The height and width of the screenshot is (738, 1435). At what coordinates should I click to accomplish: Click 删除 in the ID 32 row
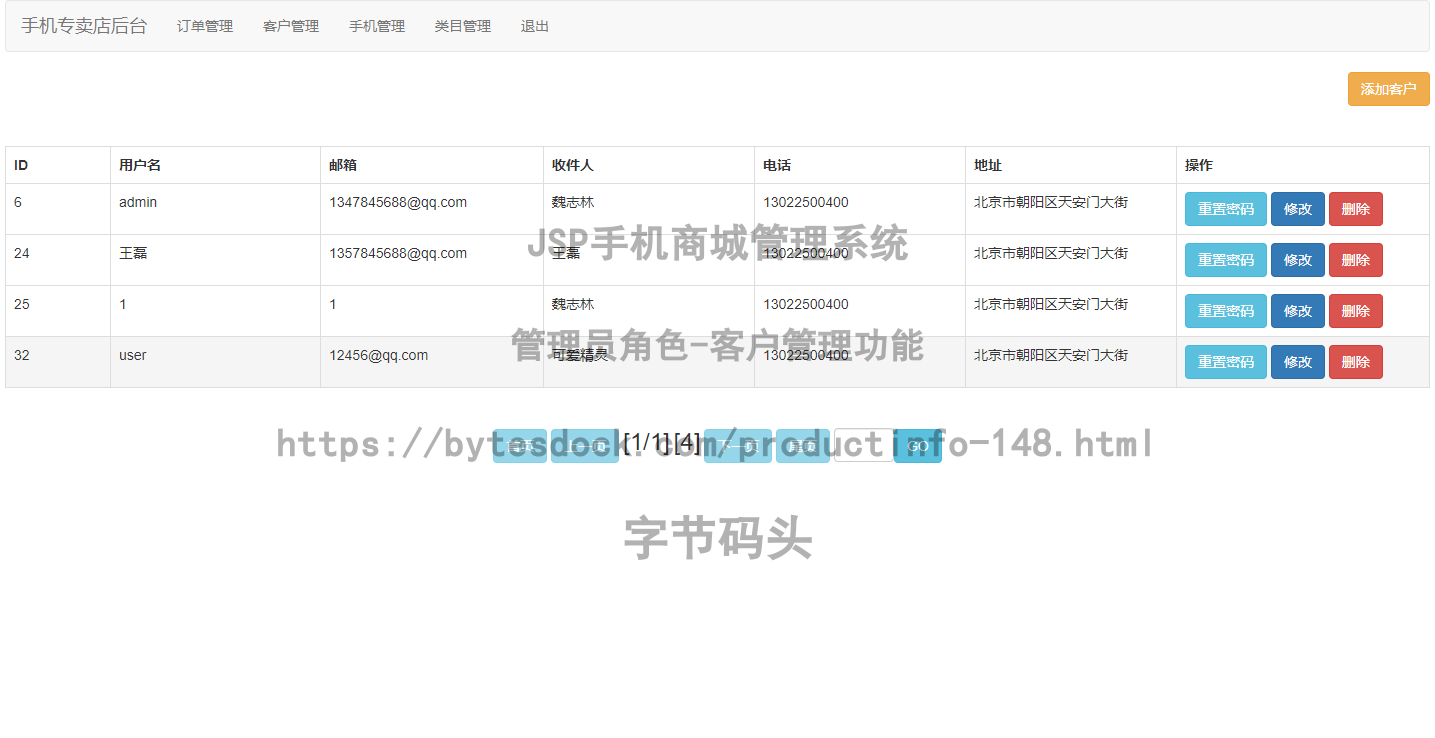[x=1355, y=362]
